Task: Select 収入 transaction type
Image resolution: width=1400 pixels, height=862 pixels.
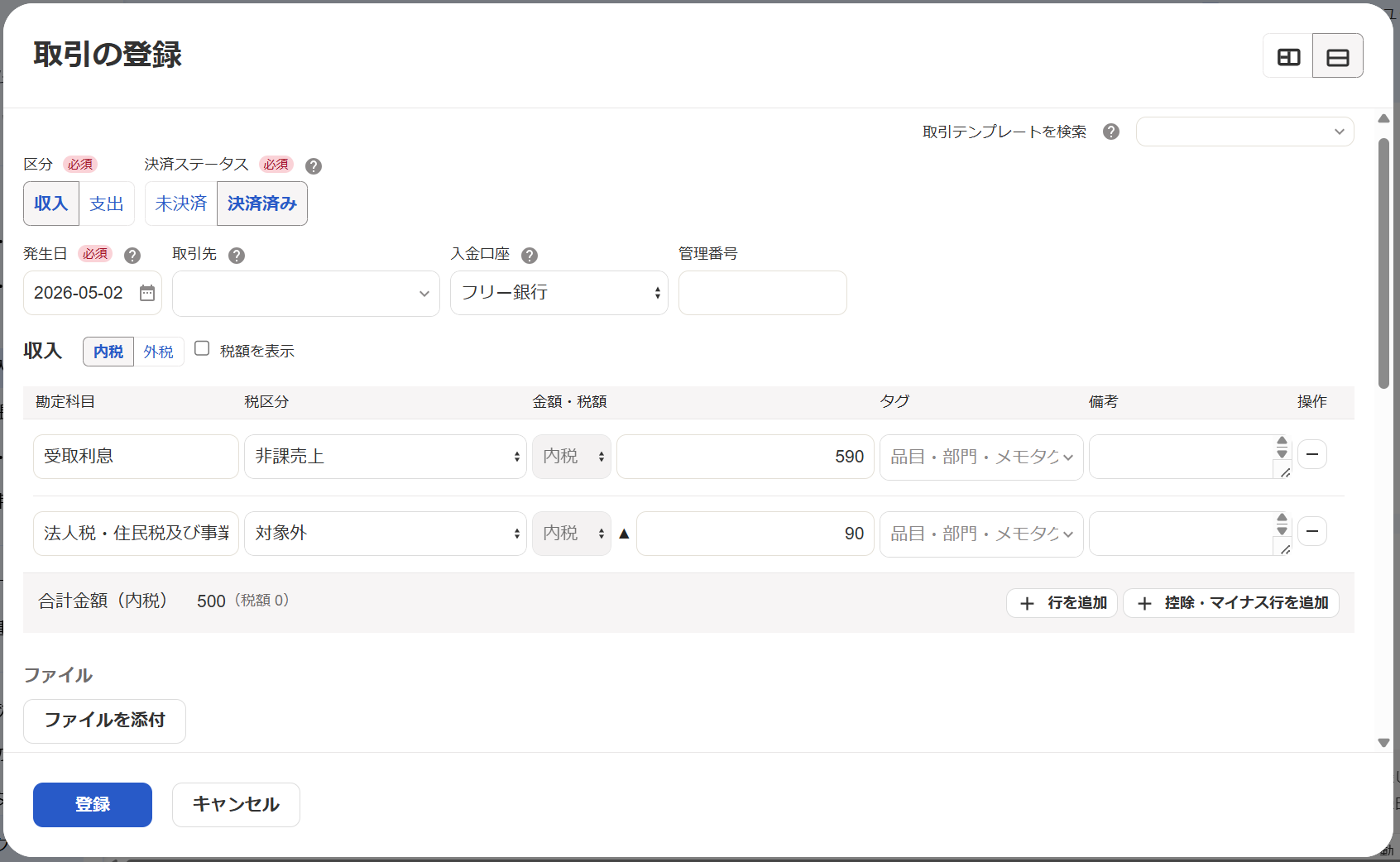Action: click(x=51, y=204)
